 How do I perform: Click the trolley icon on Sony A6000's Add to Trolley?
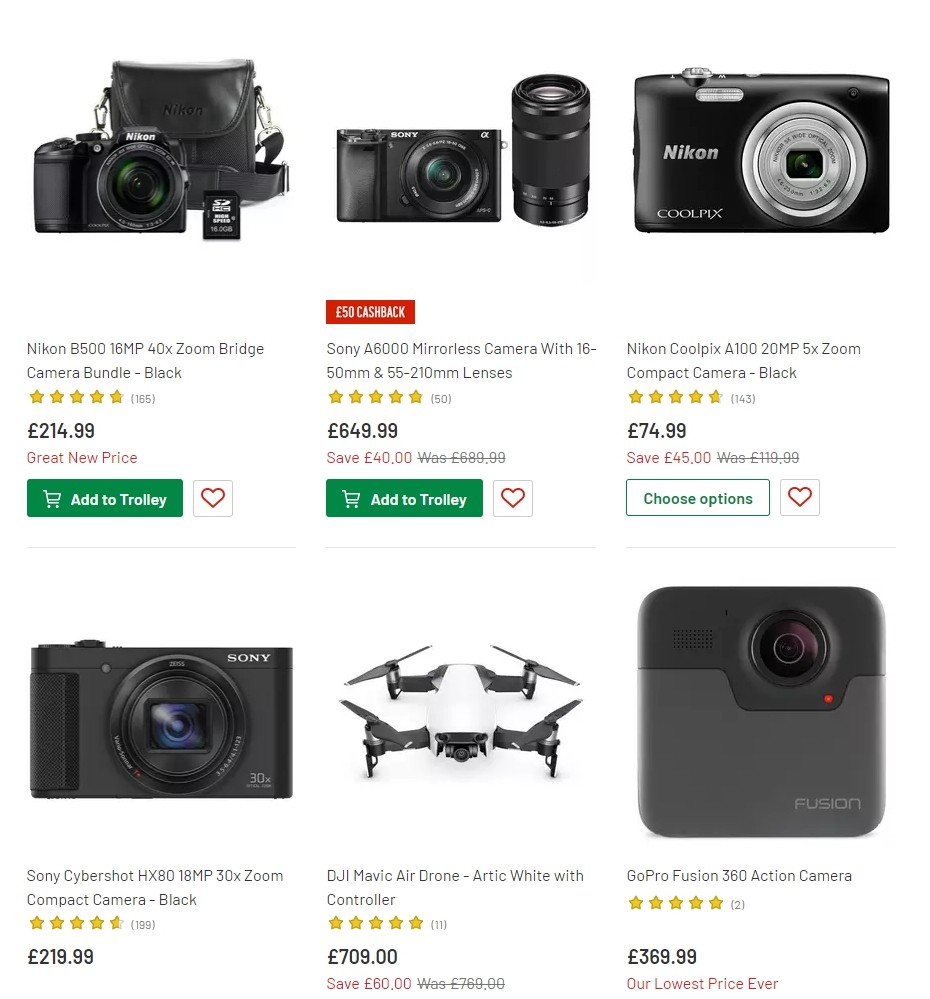(x=353, y=499)
